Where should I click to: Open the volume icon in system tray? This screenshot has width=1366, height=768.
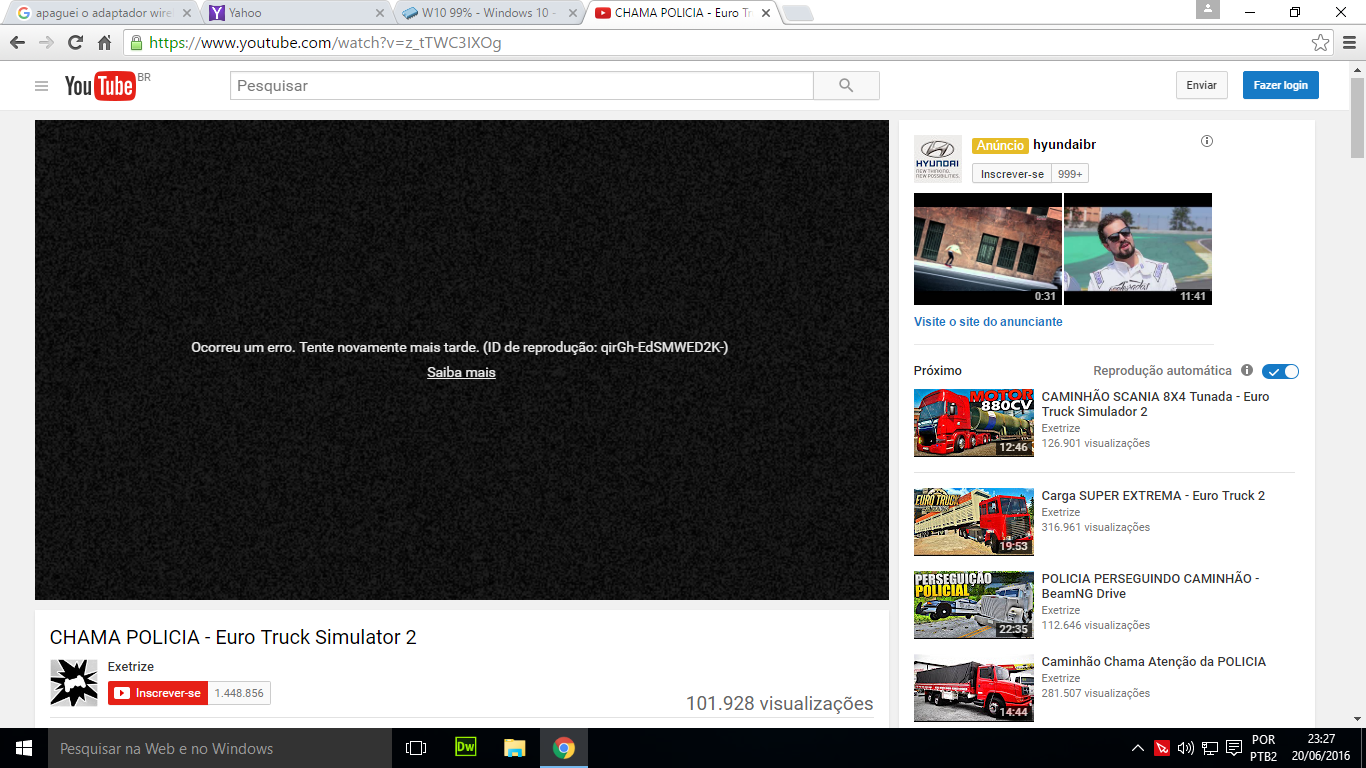click(x=1186, y=748)
